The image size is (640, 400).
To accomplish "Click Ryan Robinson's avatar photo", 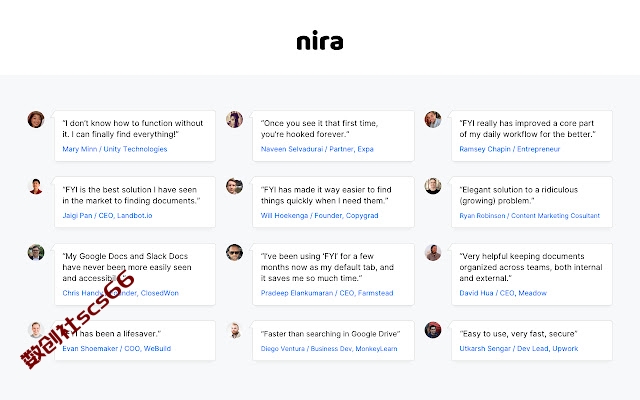I will click(433, 186).
